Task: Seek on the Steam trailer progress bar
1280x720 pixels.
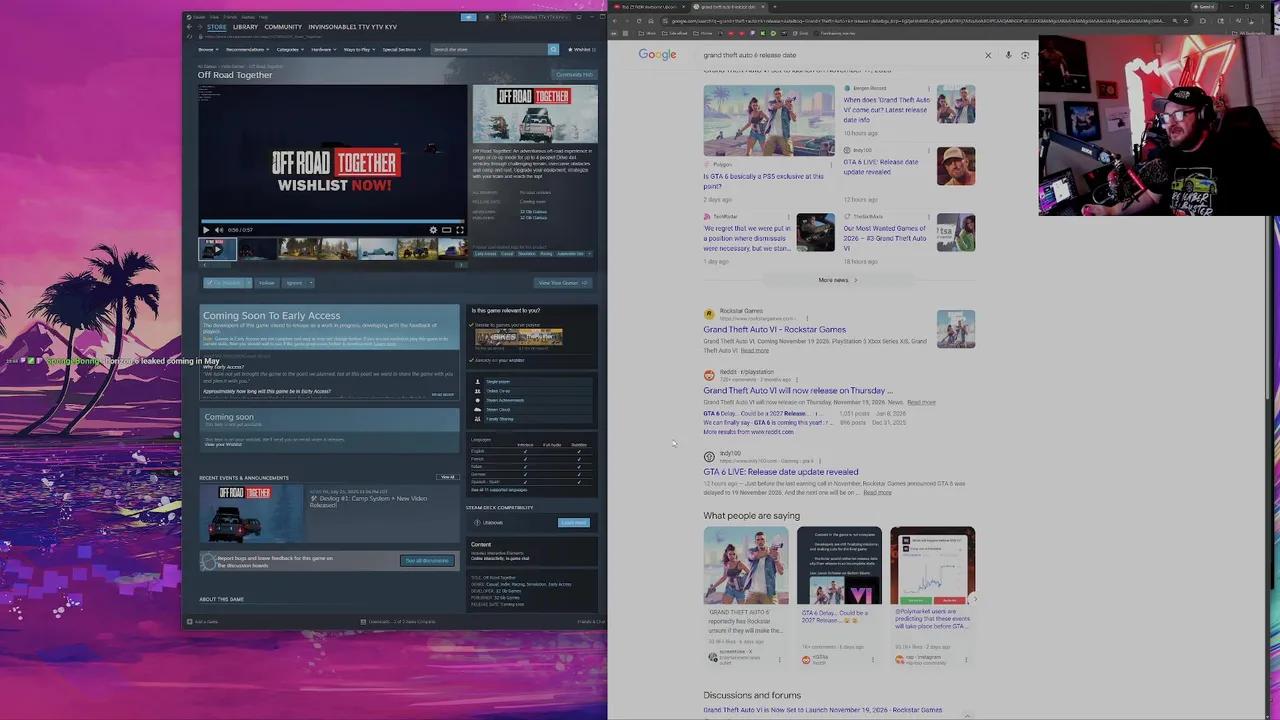Action: (x=332, y=221)
